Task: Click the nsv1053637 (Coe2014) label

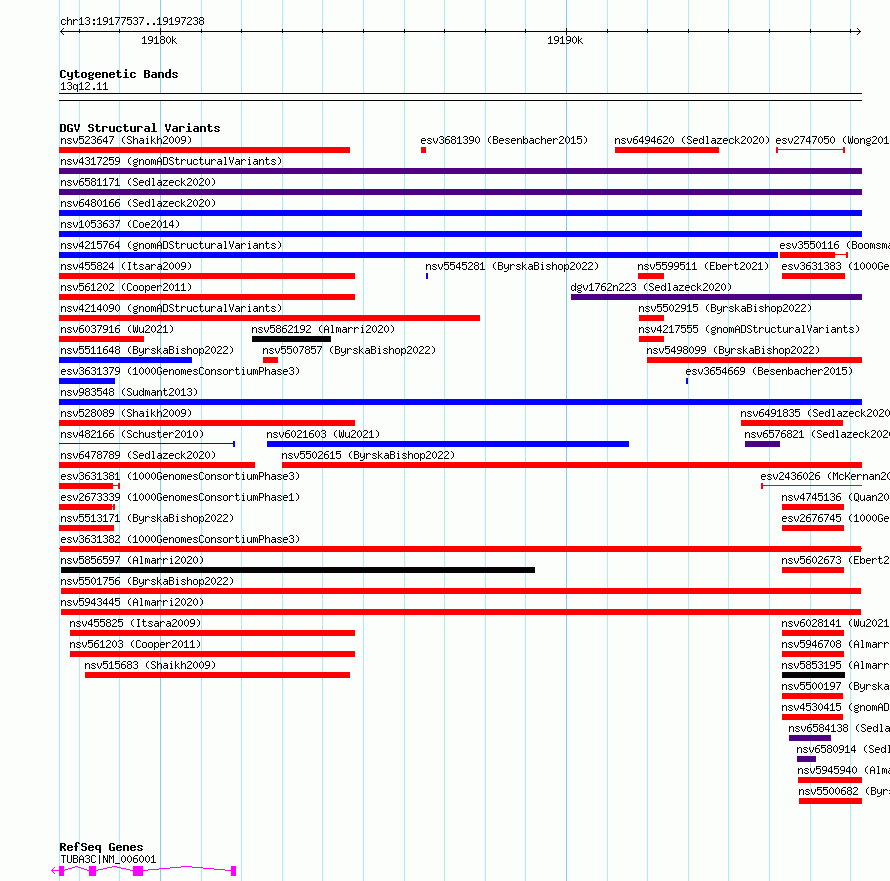Action: (120, 224)
